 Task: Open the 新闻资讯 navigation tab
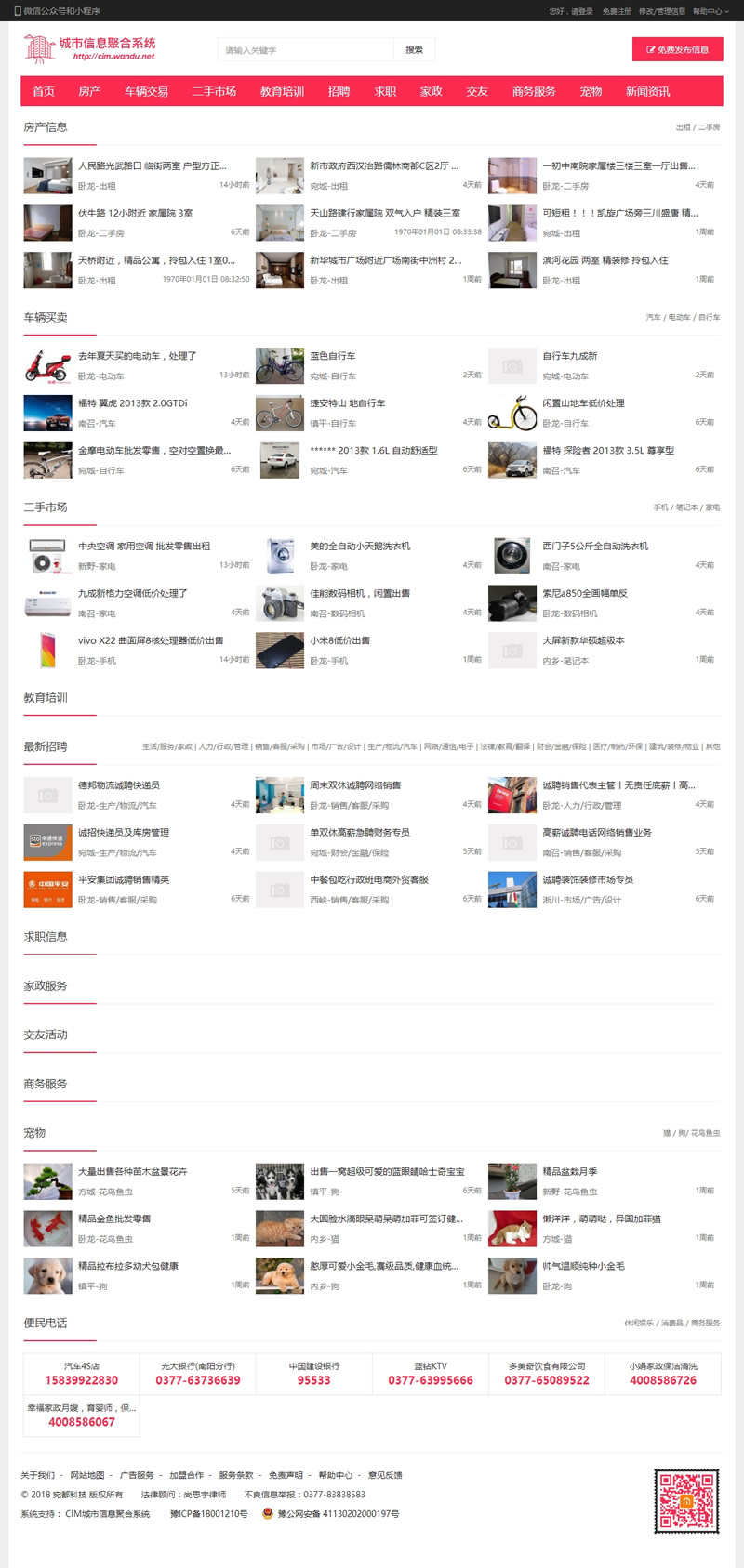pyautogui.click(x=647, y=91)
